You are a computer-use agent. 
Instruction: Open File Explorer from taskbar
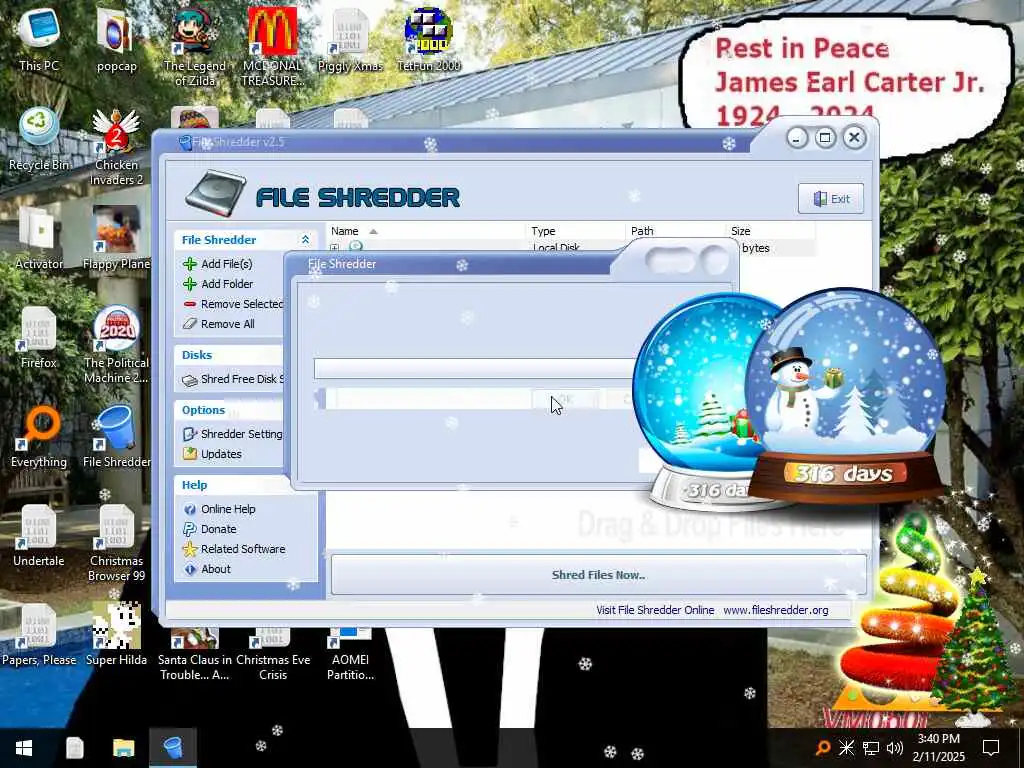(x=123, y=748)
